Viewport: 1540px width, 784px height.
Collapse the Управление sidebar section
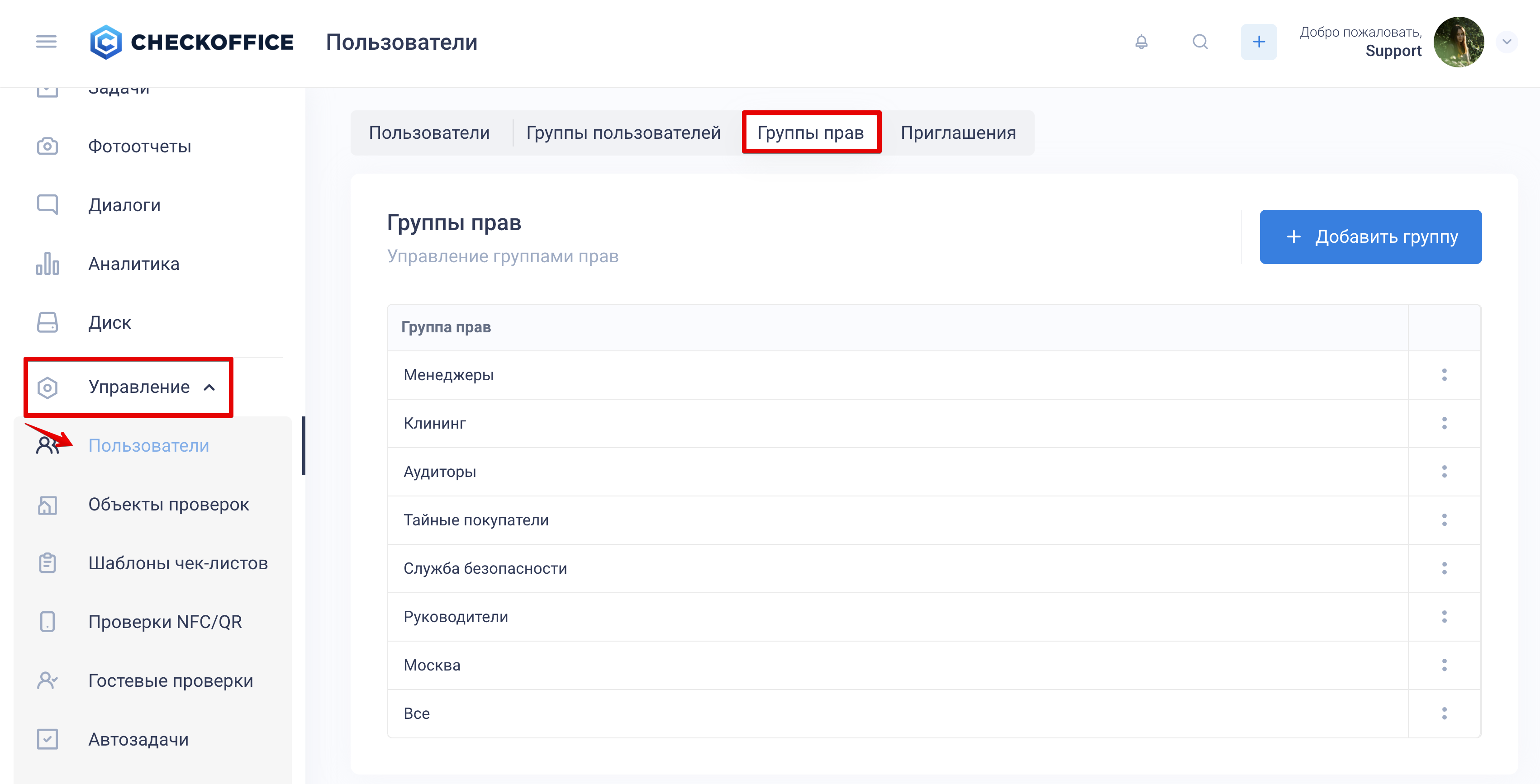(209, 387)
